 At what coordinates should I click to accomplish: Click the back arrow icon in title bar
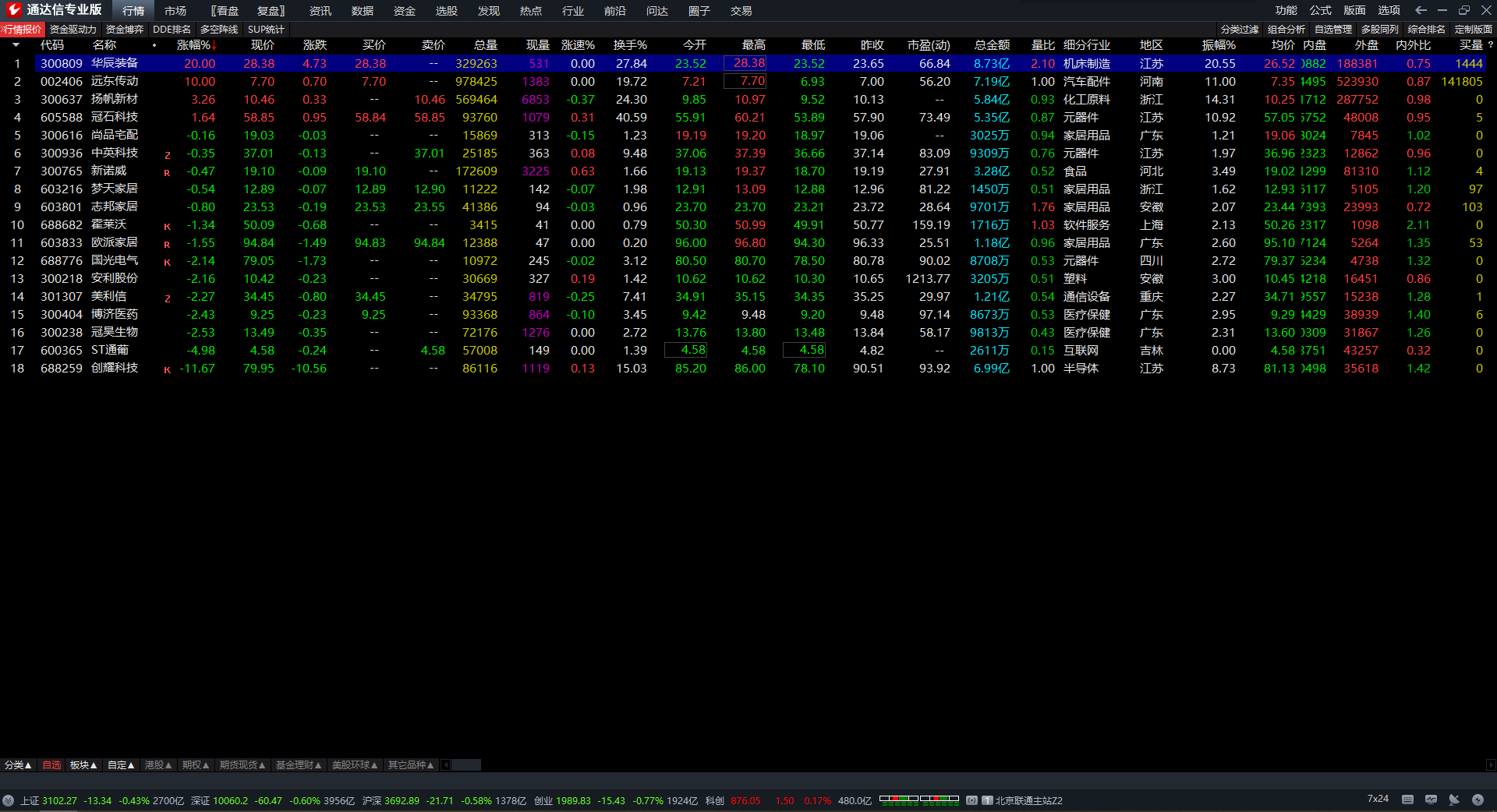click(x=1421, y=10)
